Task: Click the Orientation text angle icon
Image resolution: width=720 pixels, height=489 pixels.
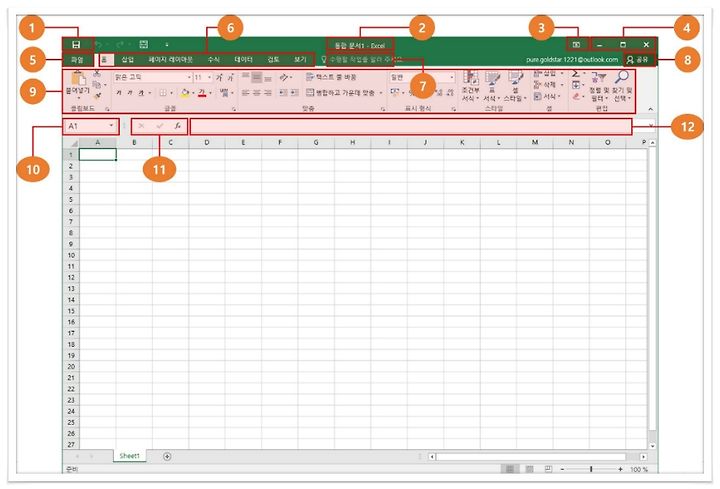Action: click(x=284, y=77)
